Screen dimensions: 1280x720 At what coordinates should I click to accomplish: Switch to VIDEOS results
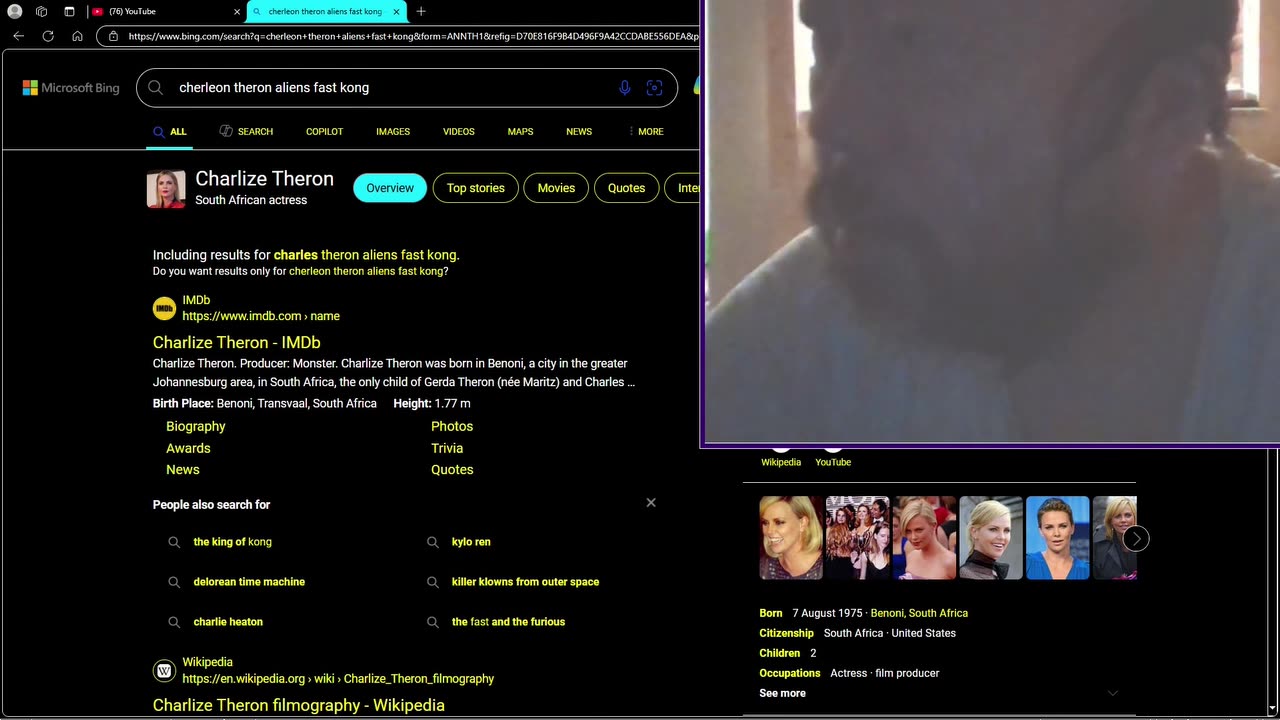click(459, 132)
